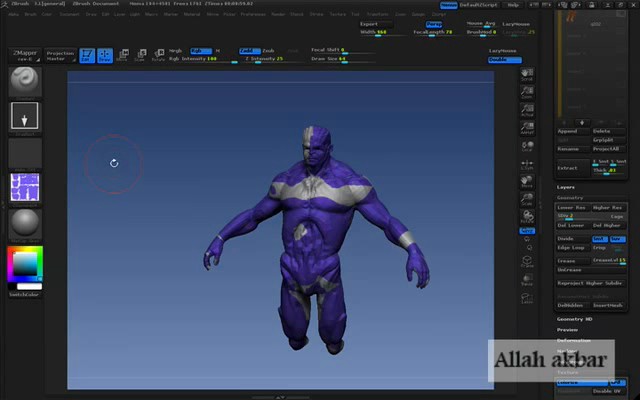Activate the Edit mode icon

(87, 56)
